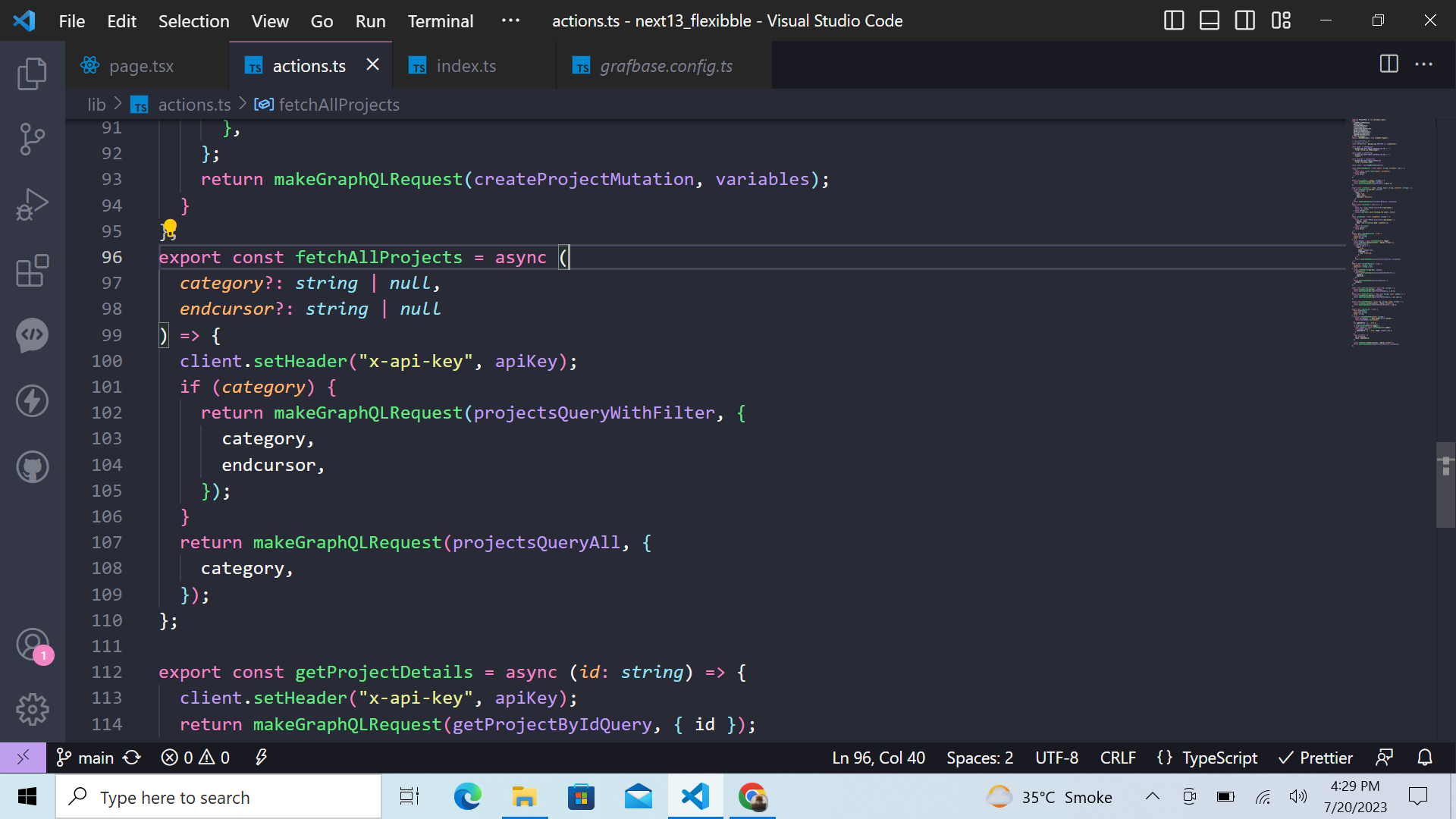Open Prettier status in the status bar
1456x819 pixels.
[1316, 757]
